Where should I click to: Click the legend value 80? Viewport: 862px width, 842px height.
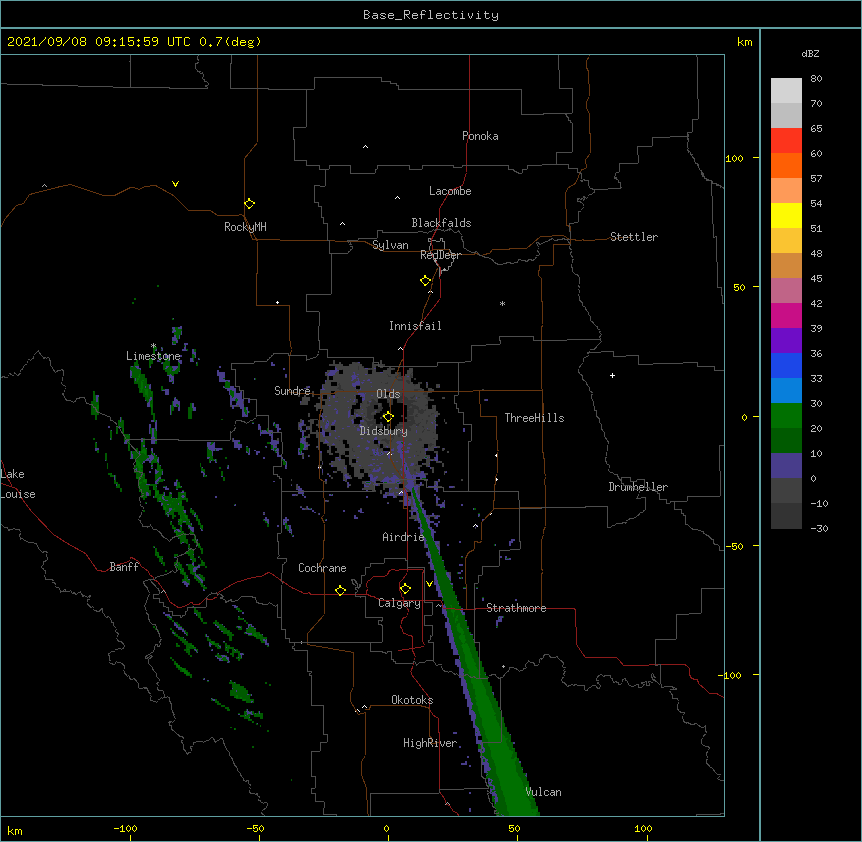point(816,79)
